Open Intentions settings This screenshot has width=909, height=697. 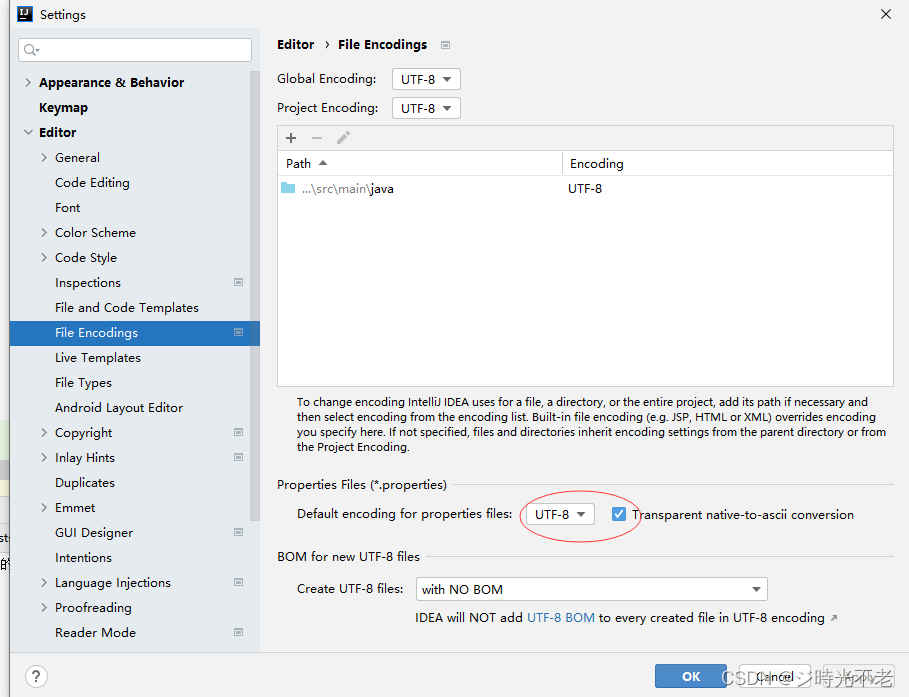coord(83,557)
